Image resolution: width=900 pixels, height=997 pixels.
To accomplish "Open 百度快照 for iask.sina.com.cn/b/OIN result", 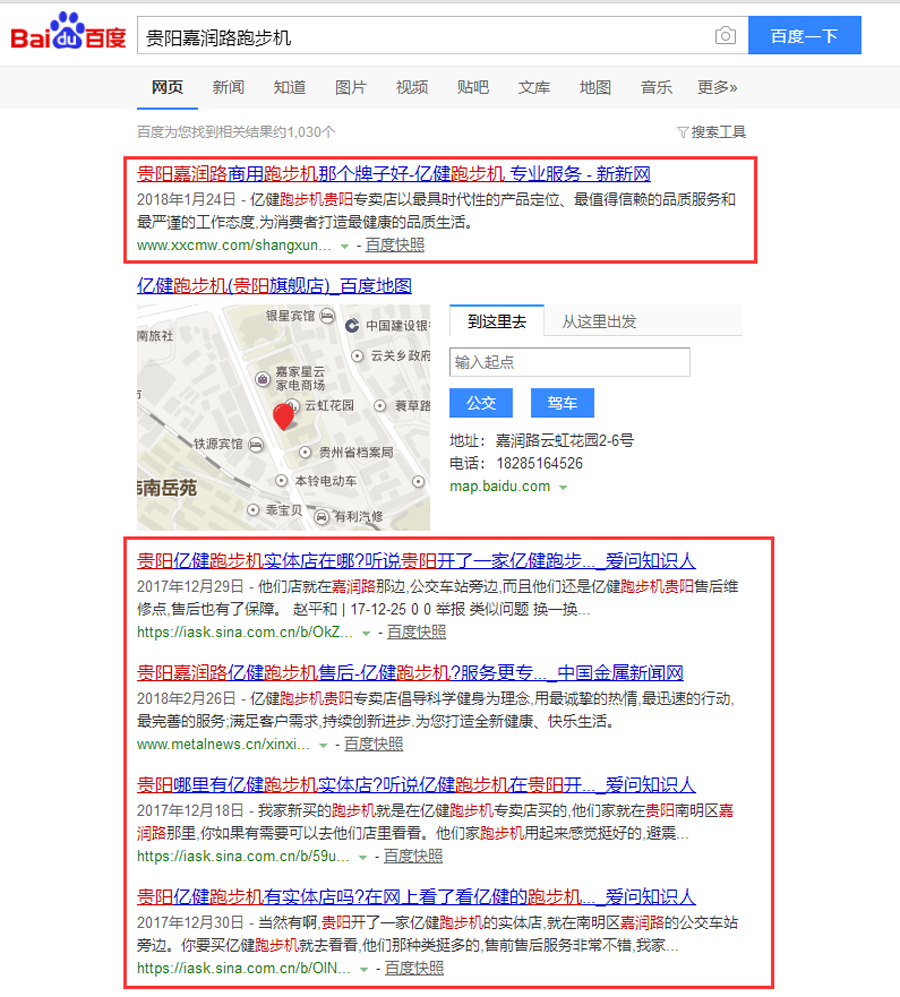I will (x=415, y=968).
